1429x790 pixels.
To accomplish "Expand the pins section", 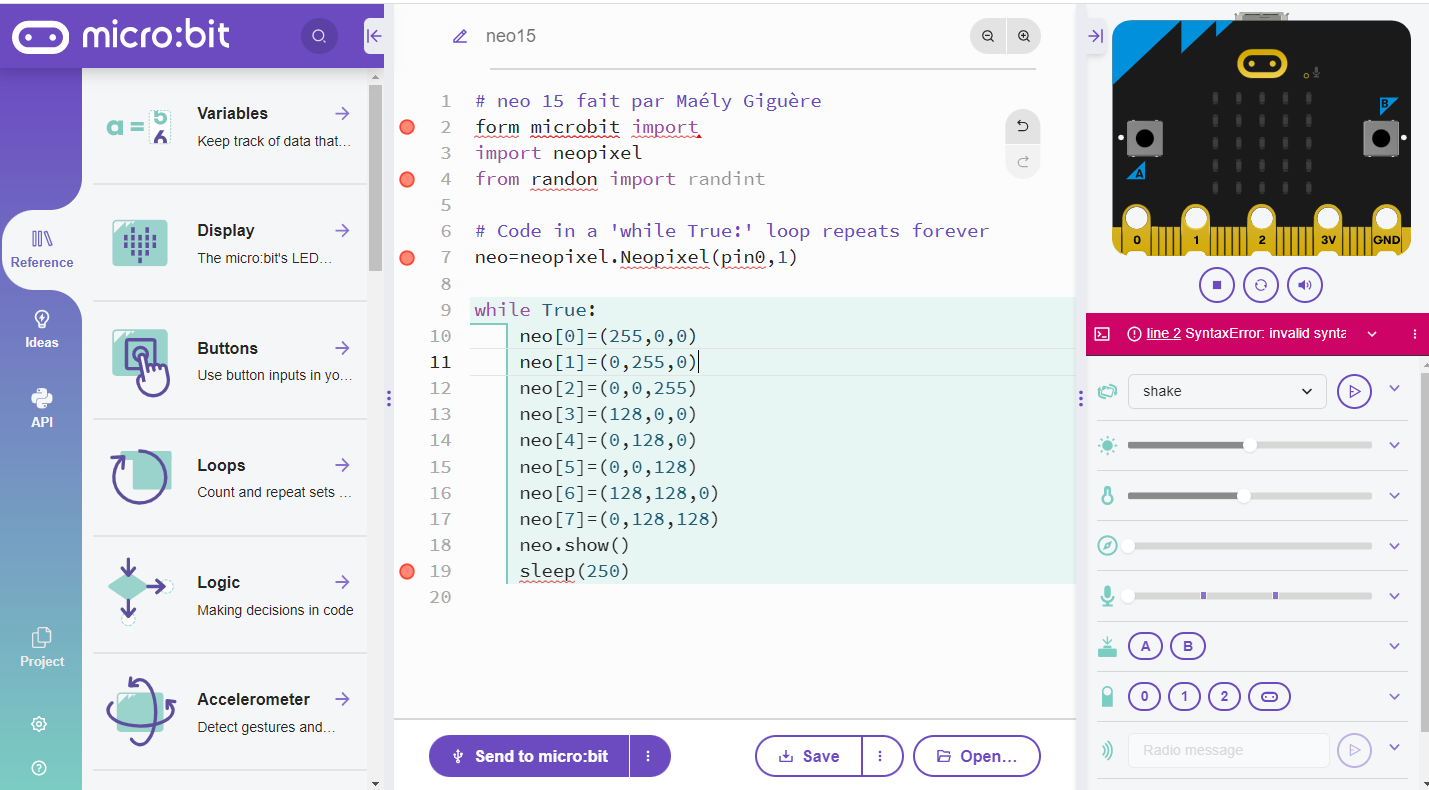I will click(x=1395, y=697).
